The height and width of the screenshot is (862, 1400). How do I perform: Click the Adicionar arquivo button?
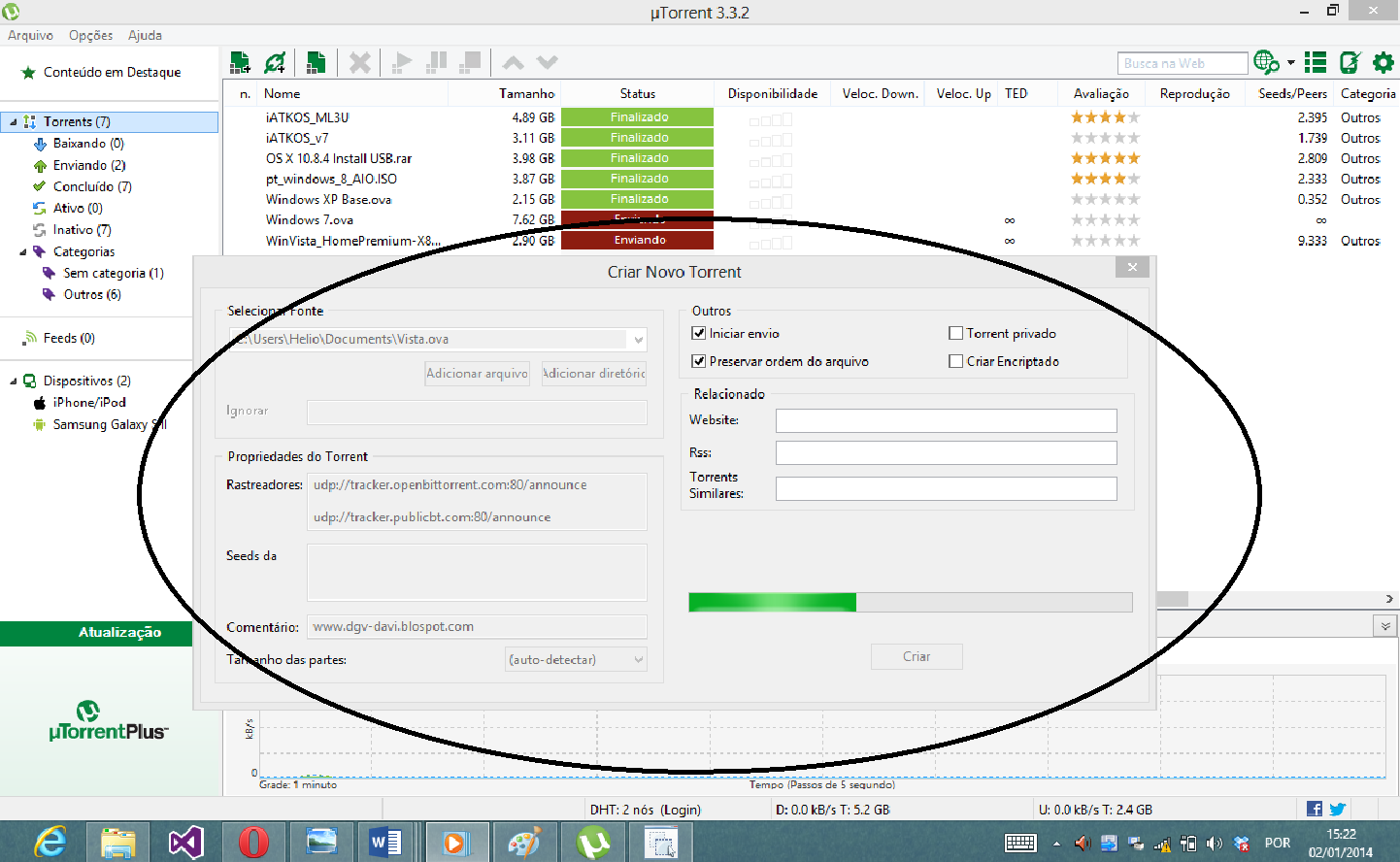(x=477, y=373)
